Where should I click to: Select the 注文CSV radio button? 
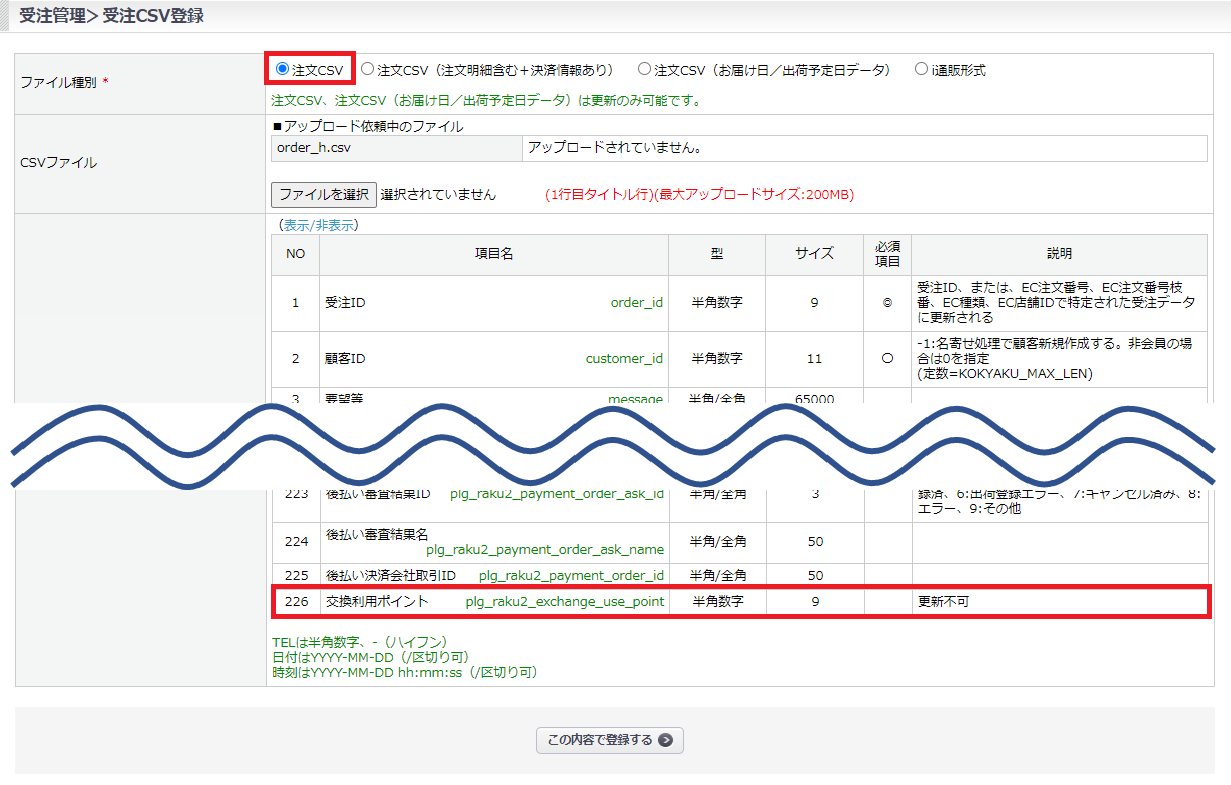282,69
